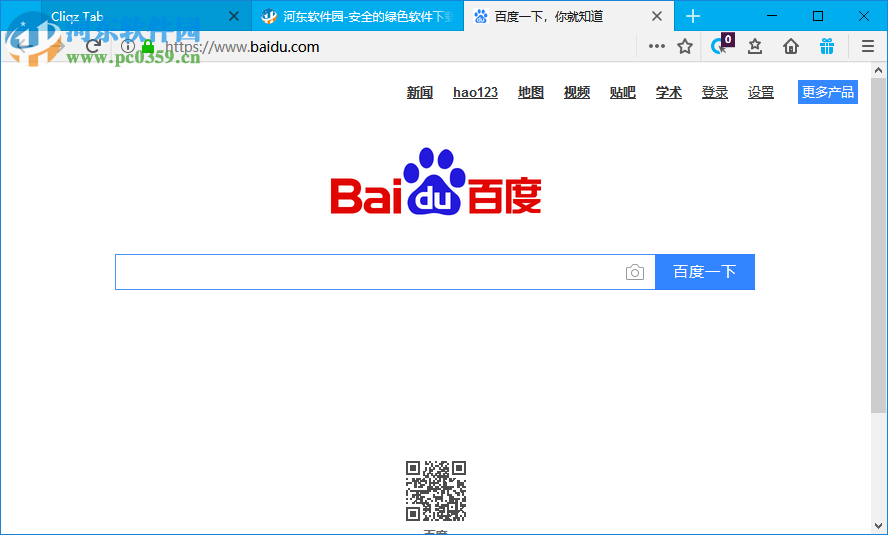Viewport: 888px width, 535px height.
Task: Open the blue gift box icon
Action: point(827,46)
